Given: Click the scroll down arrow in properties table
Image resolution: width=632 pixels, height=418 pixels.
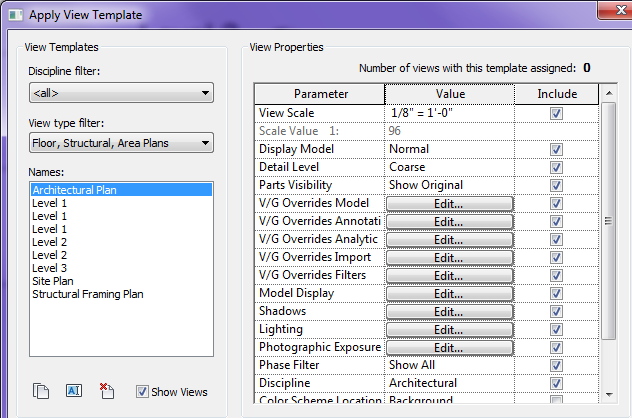Looking at the screenshot, I should pyautogui.click(x=609, y=394).
